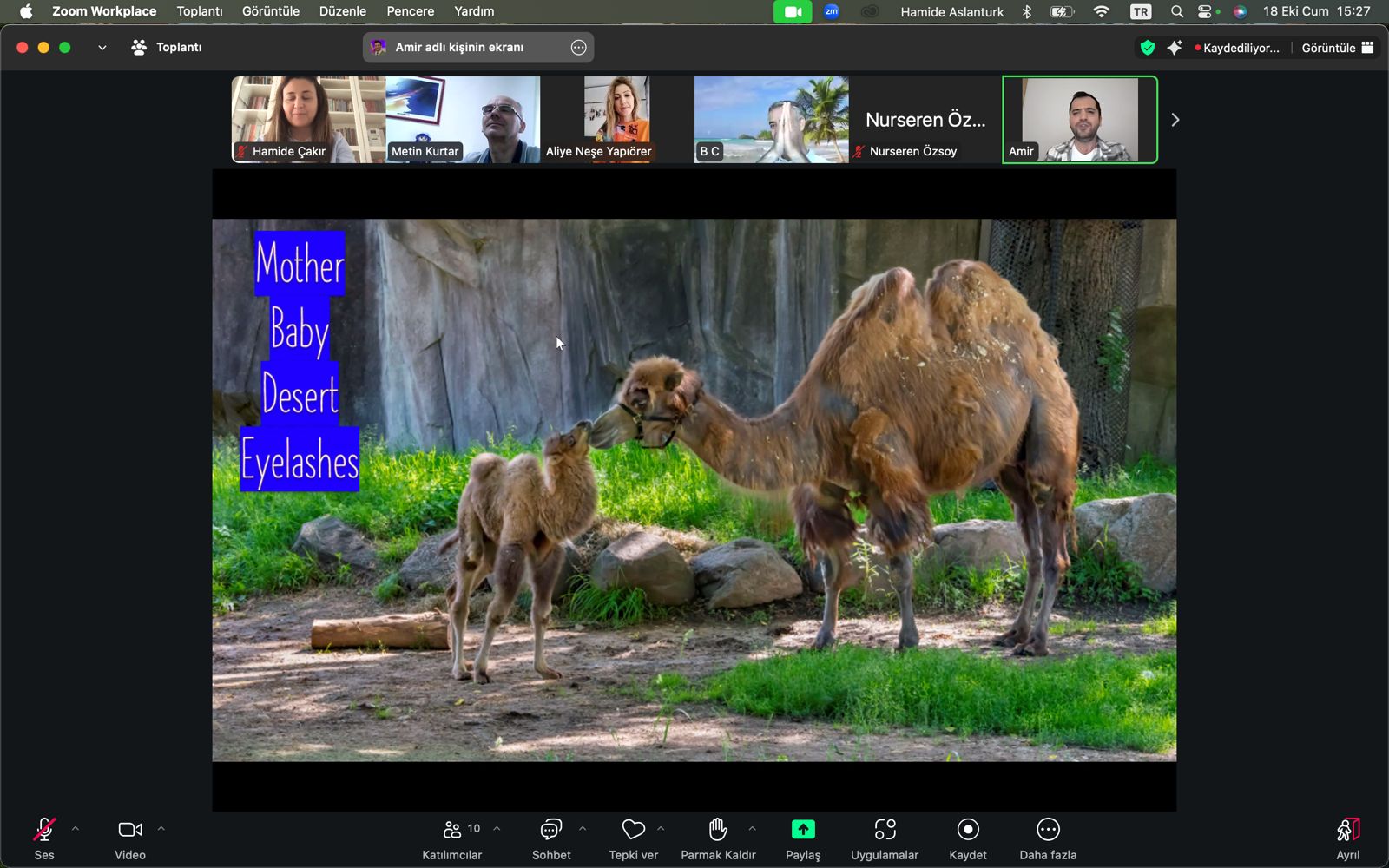Select Metin Kurtar's video thumbnail

pyautogui.click(x=463, y=120)
